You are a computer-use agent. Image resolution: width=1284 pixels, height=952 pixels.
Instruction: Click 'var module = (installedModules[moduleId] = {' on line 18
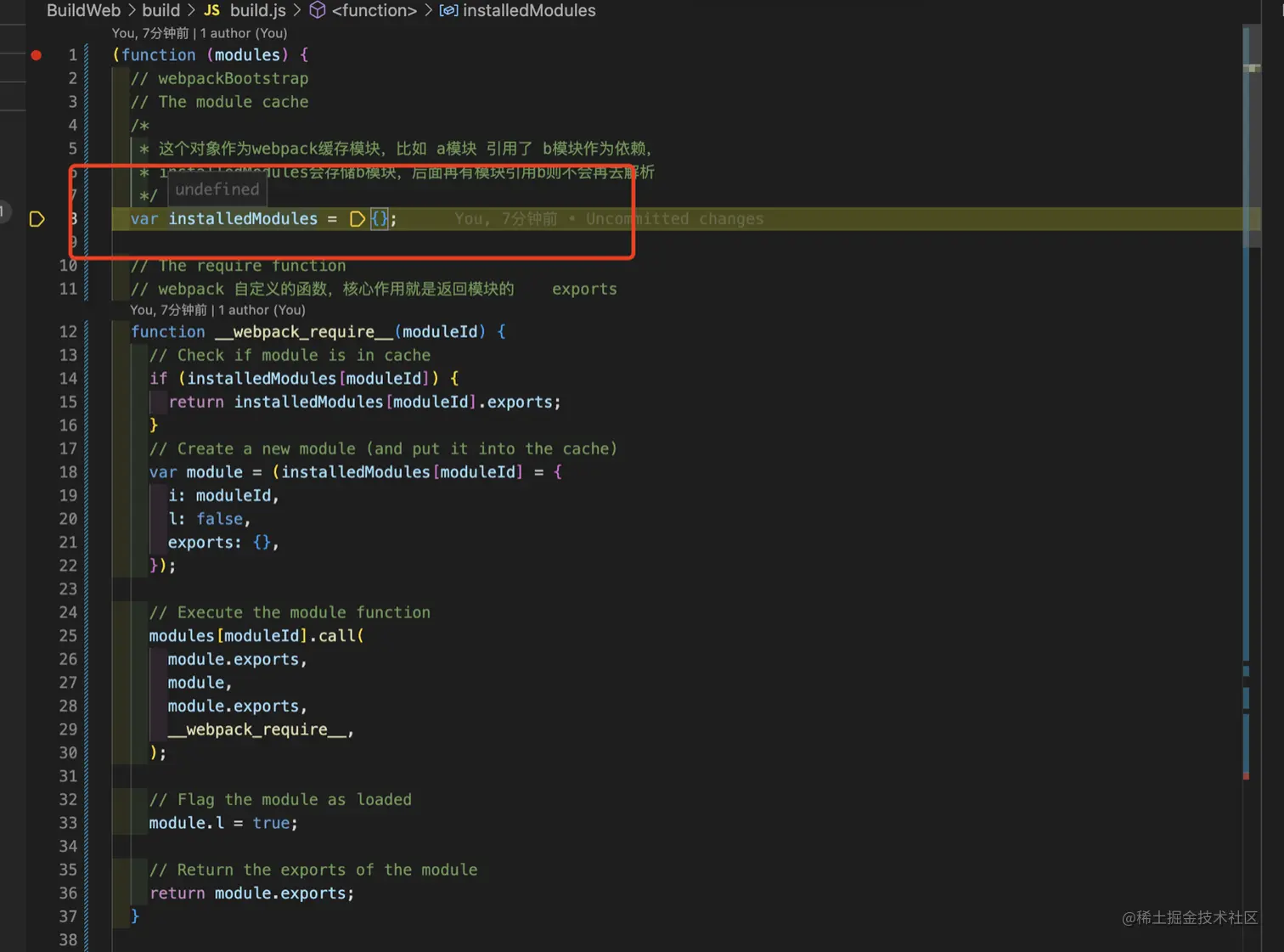pos(355,472)
